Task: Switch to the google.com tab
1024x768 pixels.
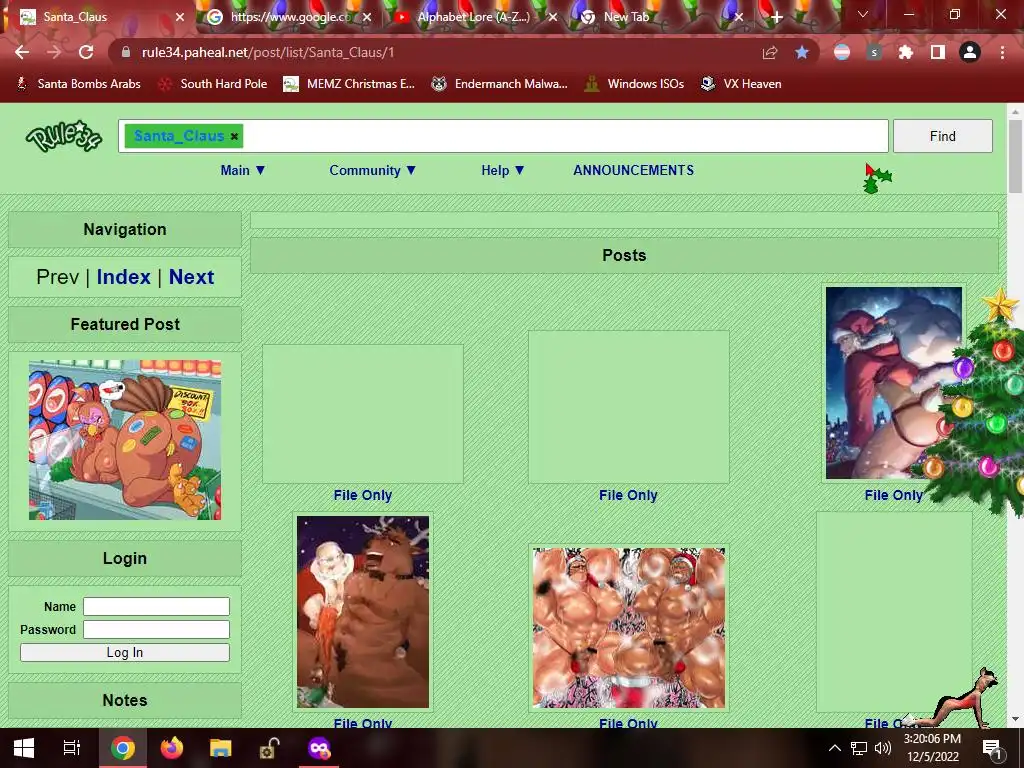Action: [290, 17]
